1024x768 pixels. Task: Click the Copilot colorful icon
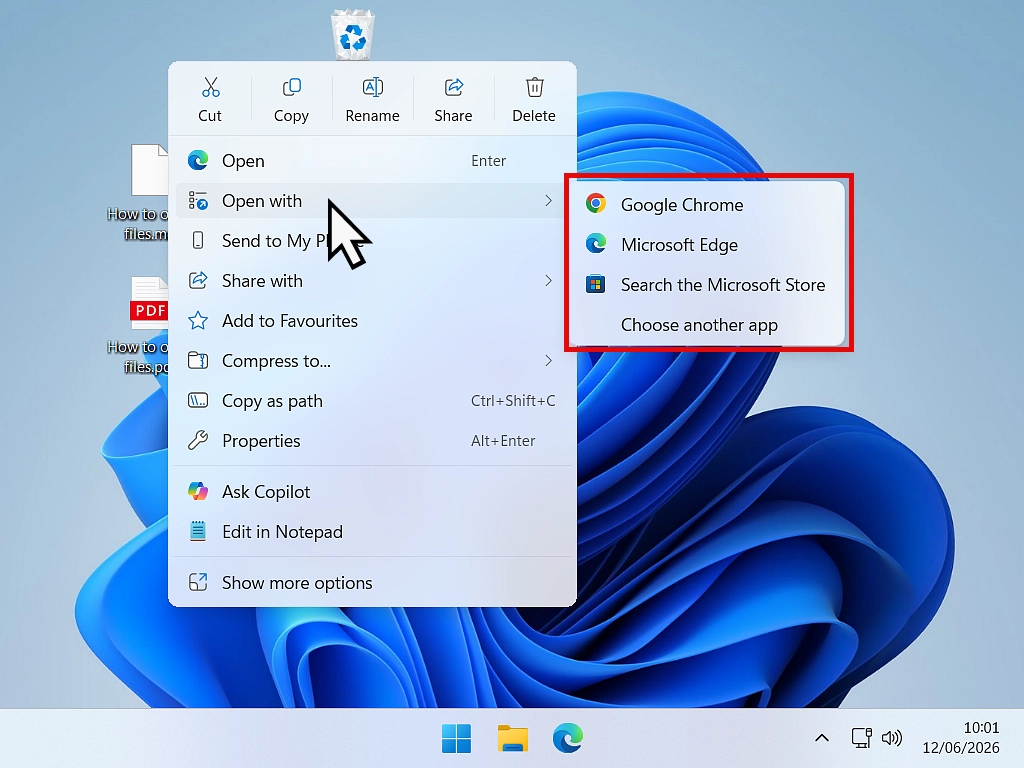tap(198, 491)
